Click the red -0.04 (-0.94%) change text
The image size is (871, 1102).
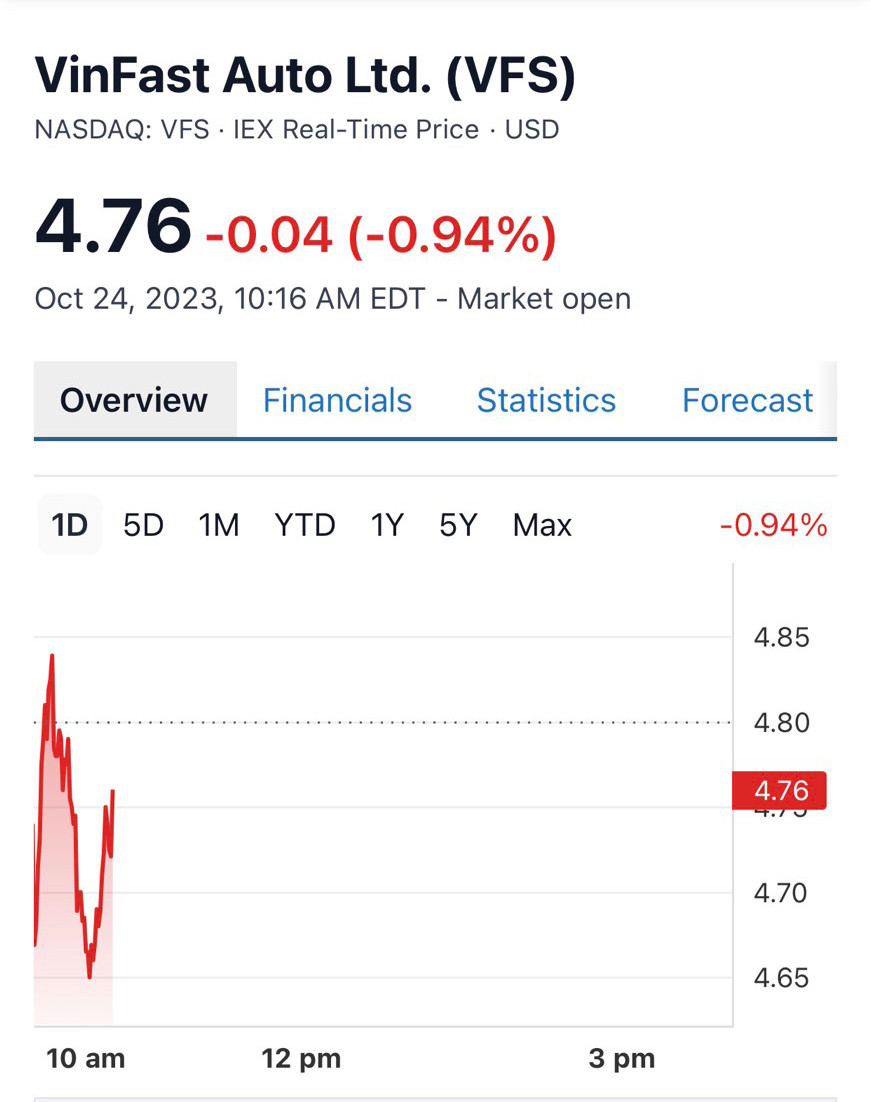pos(381,235)
